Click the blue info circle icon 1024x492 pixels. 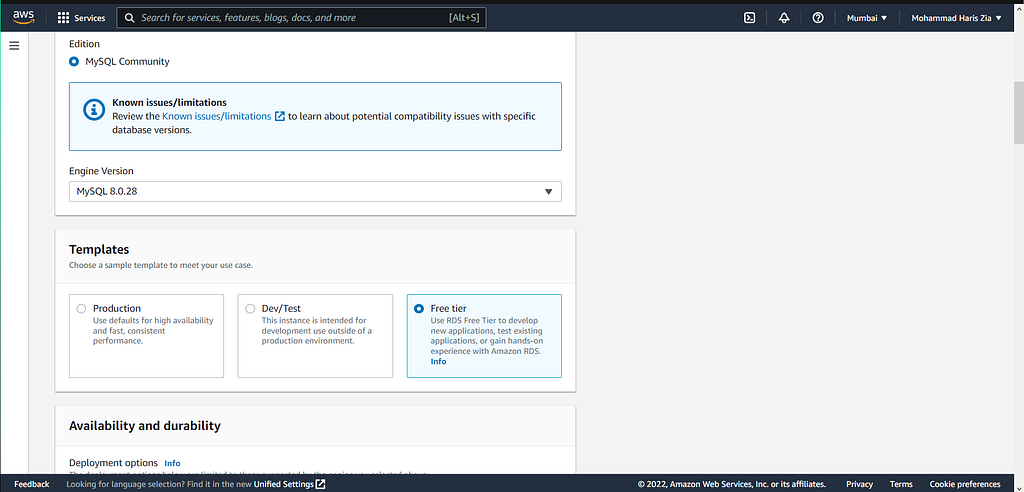coord(94,110)
